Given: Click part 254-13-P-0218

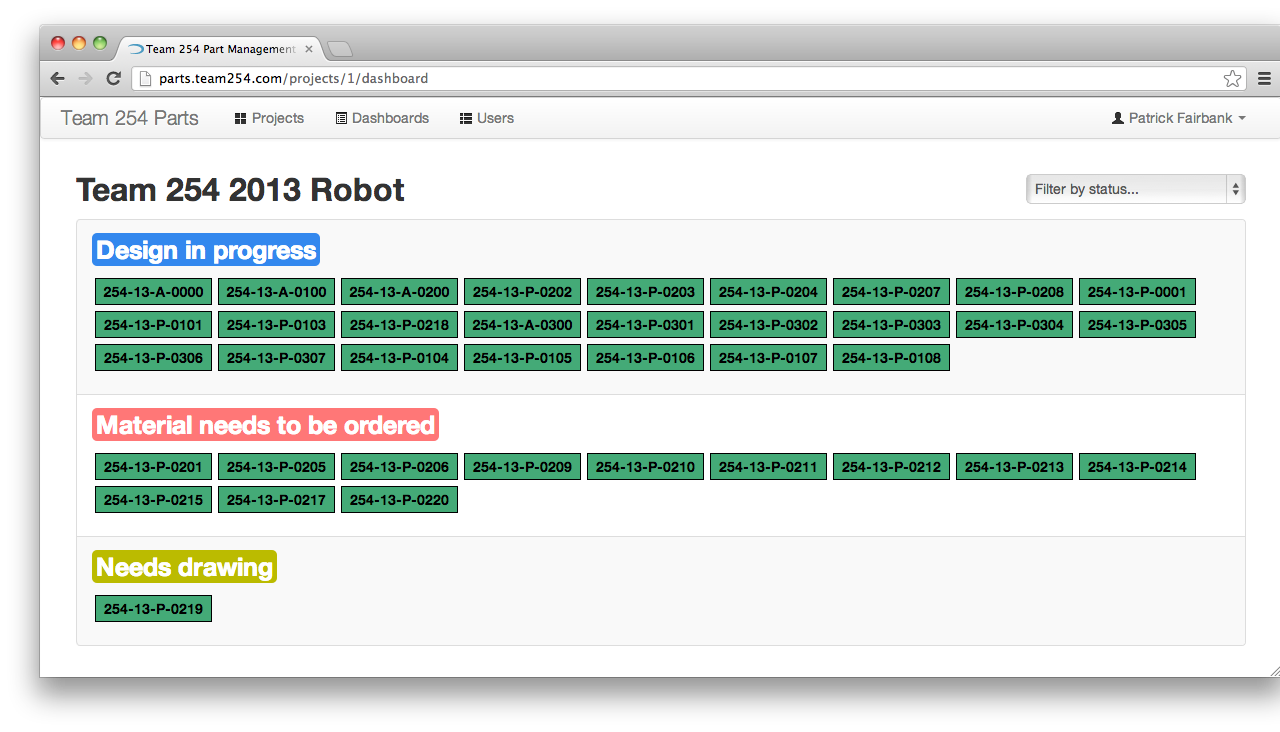Looking at the screenshot, I should point(399,325).
